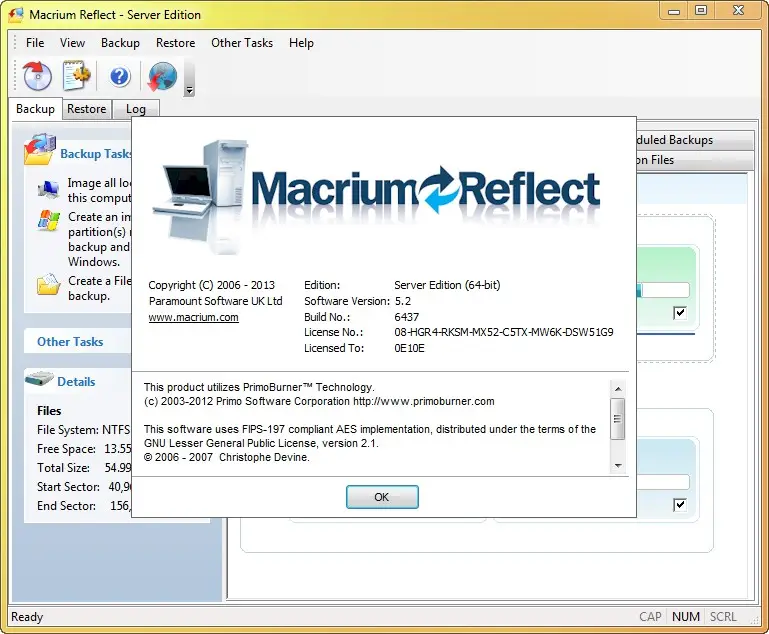Open the Help menu
This screenshot has height=634, width=769.
point(301,43)
